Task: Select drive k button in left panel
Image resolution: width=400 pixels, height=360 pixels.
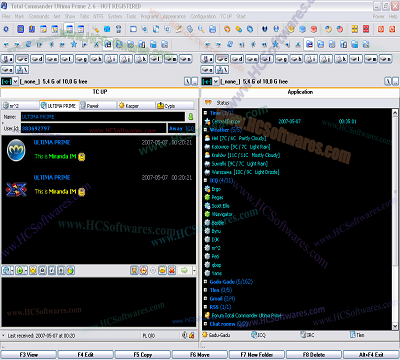Action: [x=141, y=59]
